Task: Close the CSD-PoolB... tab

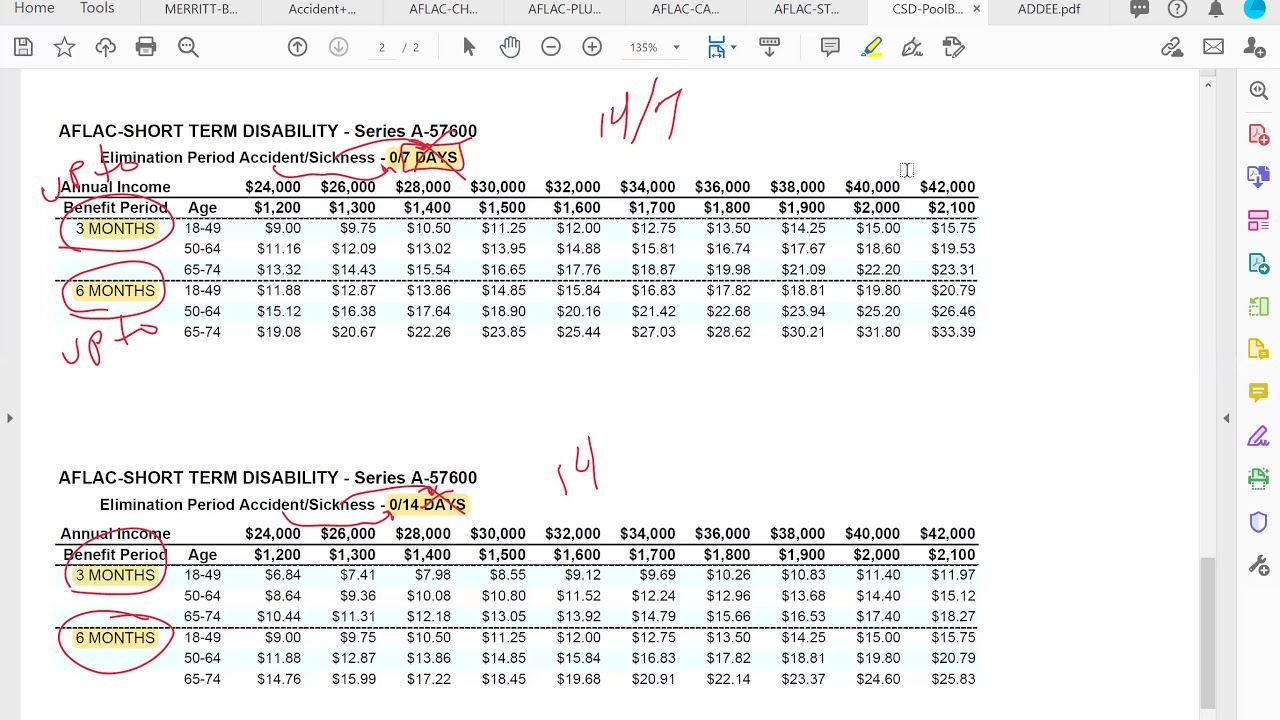Action: (x=976, y=9)
